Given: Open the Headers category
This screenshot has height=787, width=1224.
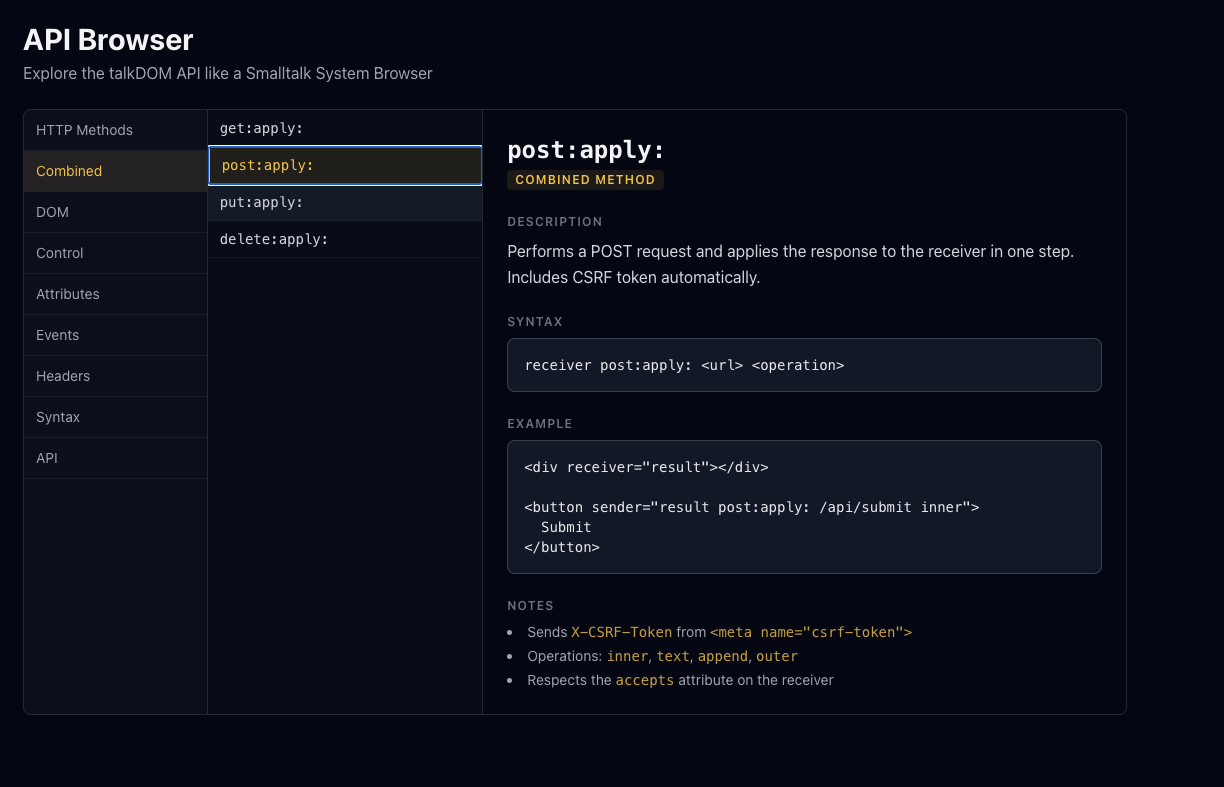Looking at the screenshot, I should pos(115,376).
